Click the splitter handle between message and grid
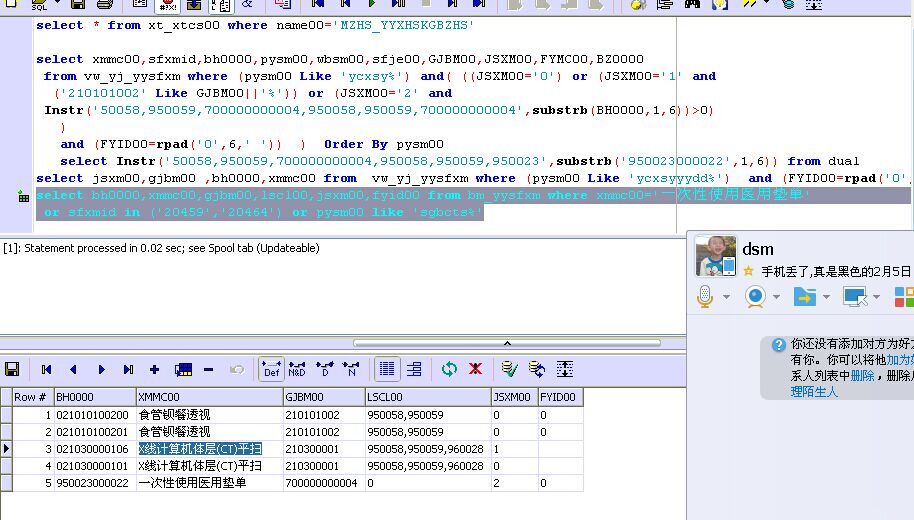Viewport: 914px width, 520px height. click(x=507, y=343)
